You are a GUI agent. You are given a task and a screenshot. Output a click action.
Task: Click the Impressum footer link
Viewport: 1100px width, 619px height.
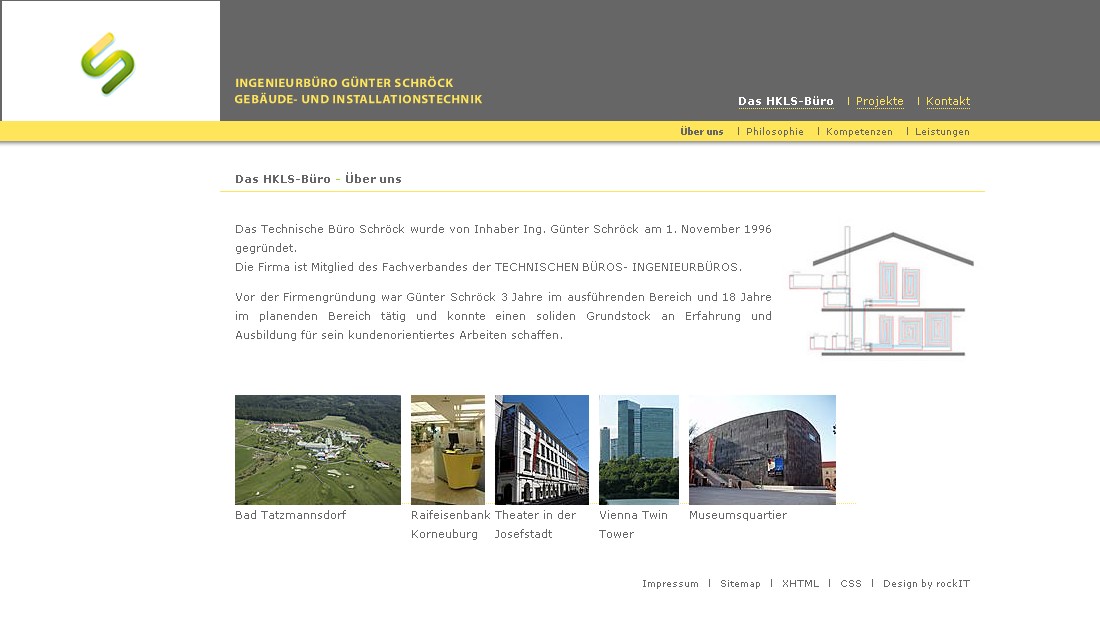click(x=670, y=584)
